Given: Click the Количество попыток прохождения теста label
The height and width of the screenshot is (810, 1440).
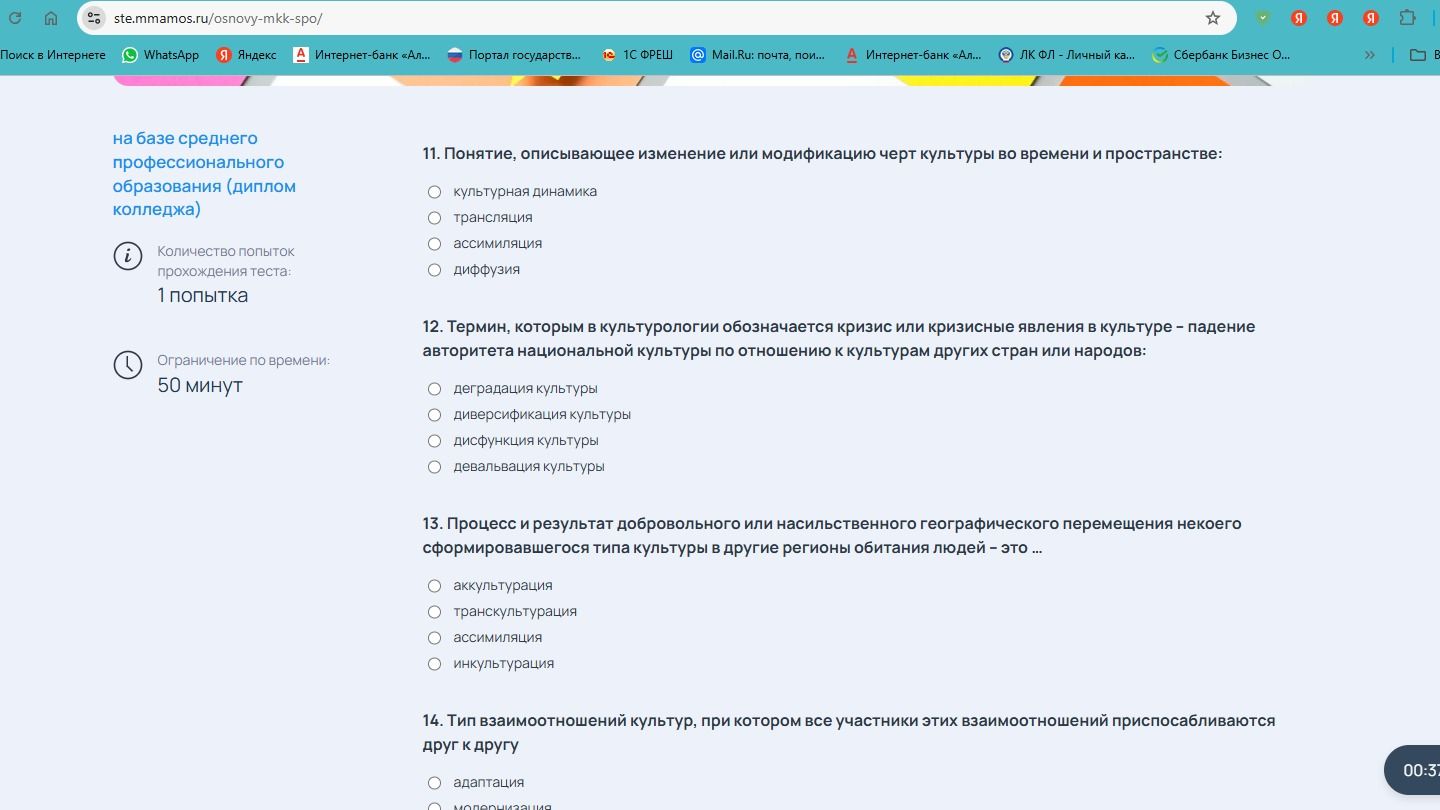Looking at the screenshot, I should [226, 261].
